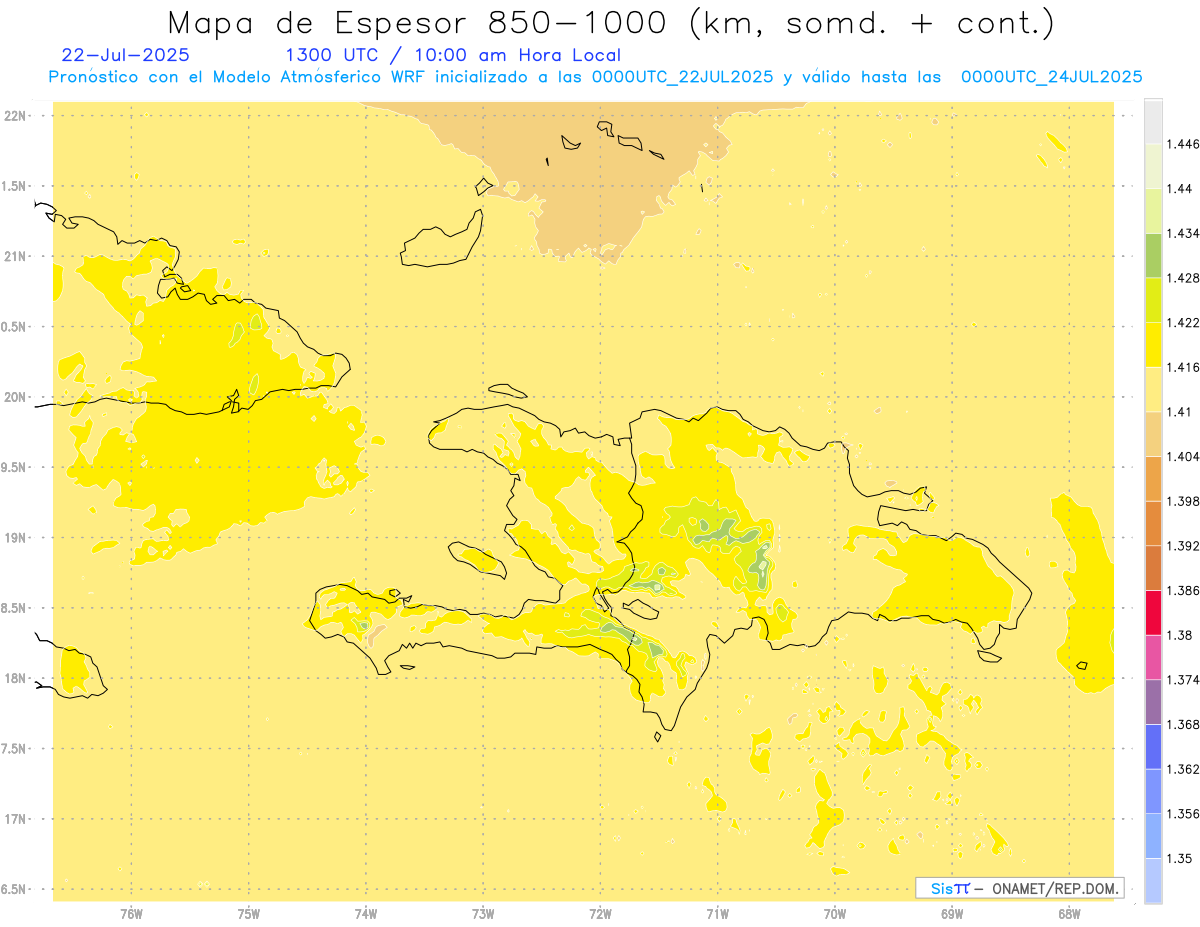The height and width of the screenshot is (927, 1200).
Task: Click the '20N' latitude axis label
Action: coord(15,397)
